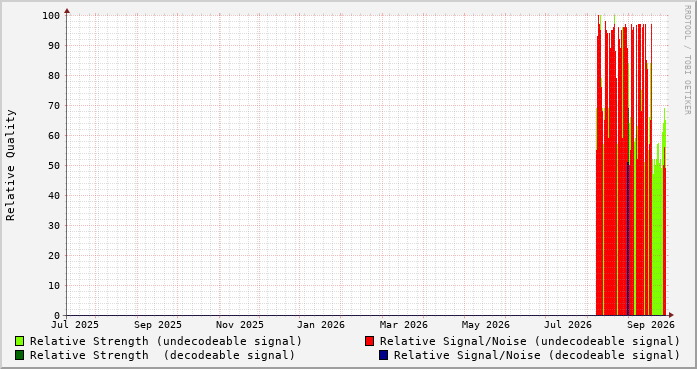Click the Relative Signal/Noise (undecodeable signal) label
The width and height of the screenshot is (697, 369).
click(x=530, y=341)
